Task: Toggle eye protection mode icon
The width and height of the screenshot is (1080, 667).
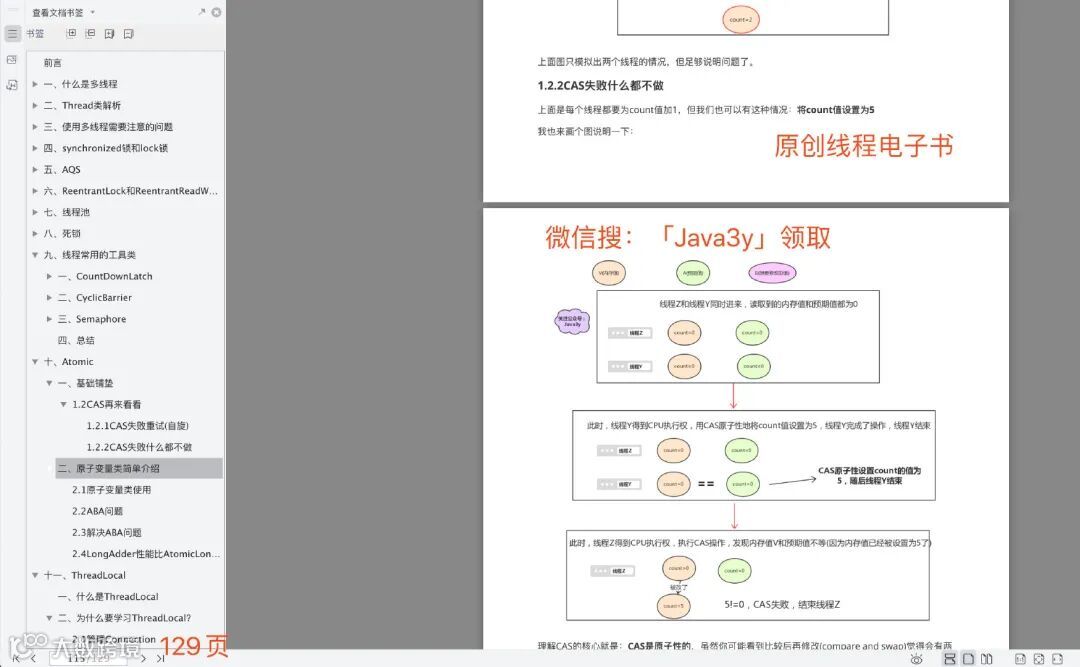Action: [916, 659]
